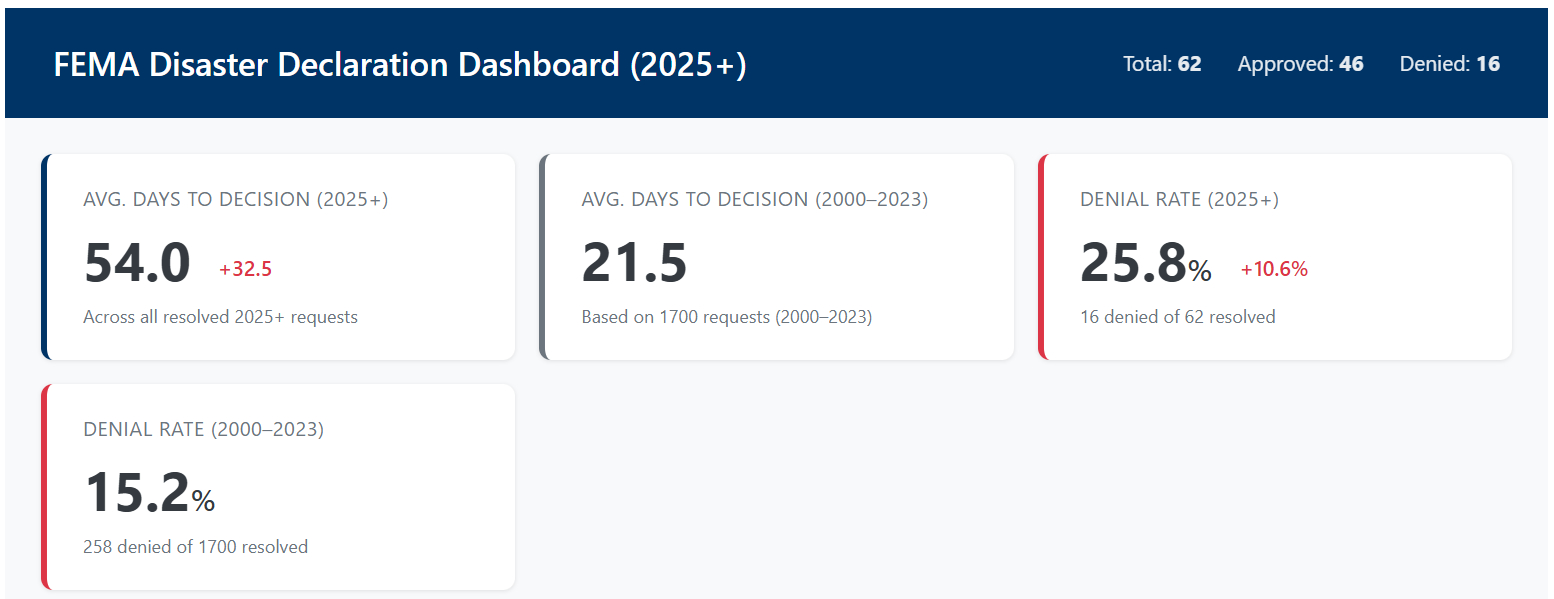This screenshot has height=599, width=1554.
Task: Click the Approved: 46 header stat
Action: (x=1300, y=64)
